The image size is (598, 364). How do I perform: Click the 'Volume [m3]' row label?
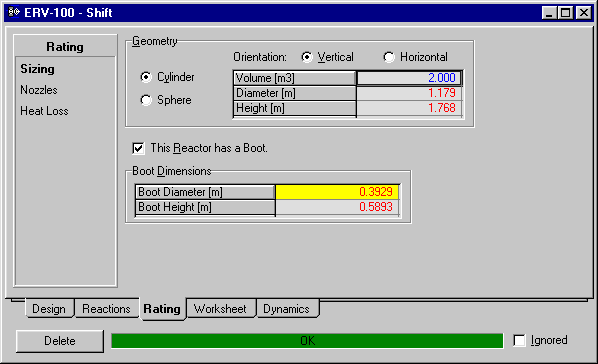[x=295, y=78]
